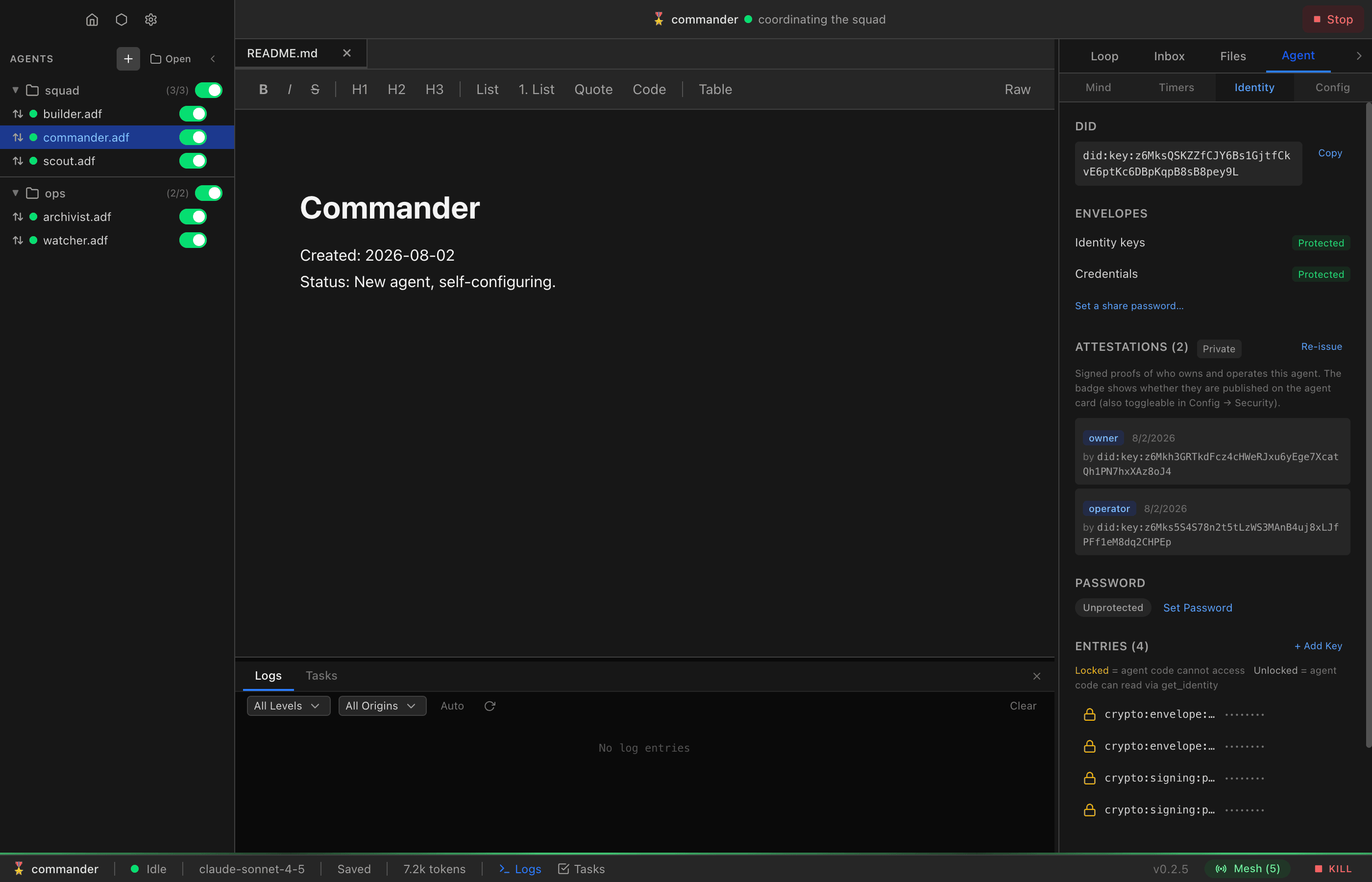The height and width of the screenshot is (882, 1372).
Task: Open settings gear in sidebar header
Action: pos(150,20)
